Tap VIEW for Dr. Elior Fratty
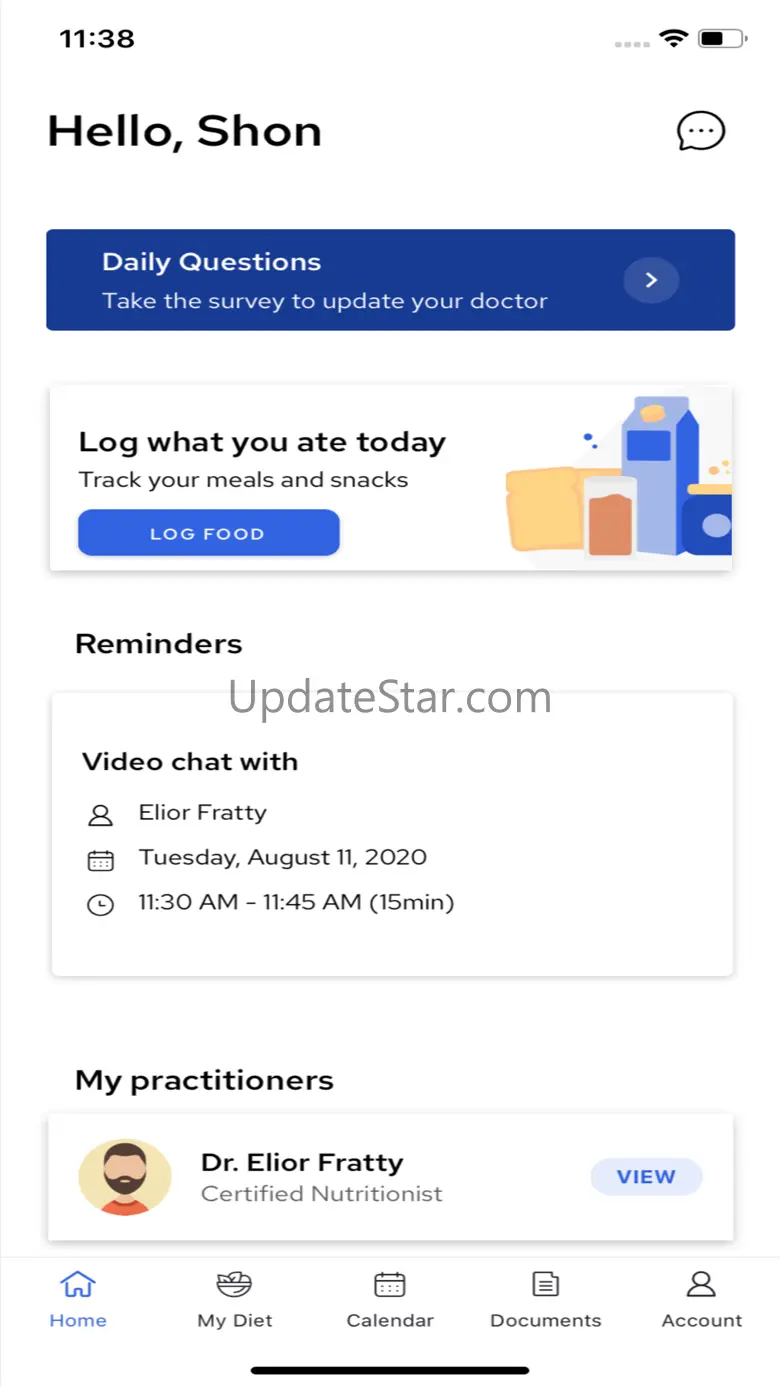This screenshot has width=780, height=1387. click(x=646, y=1177)
